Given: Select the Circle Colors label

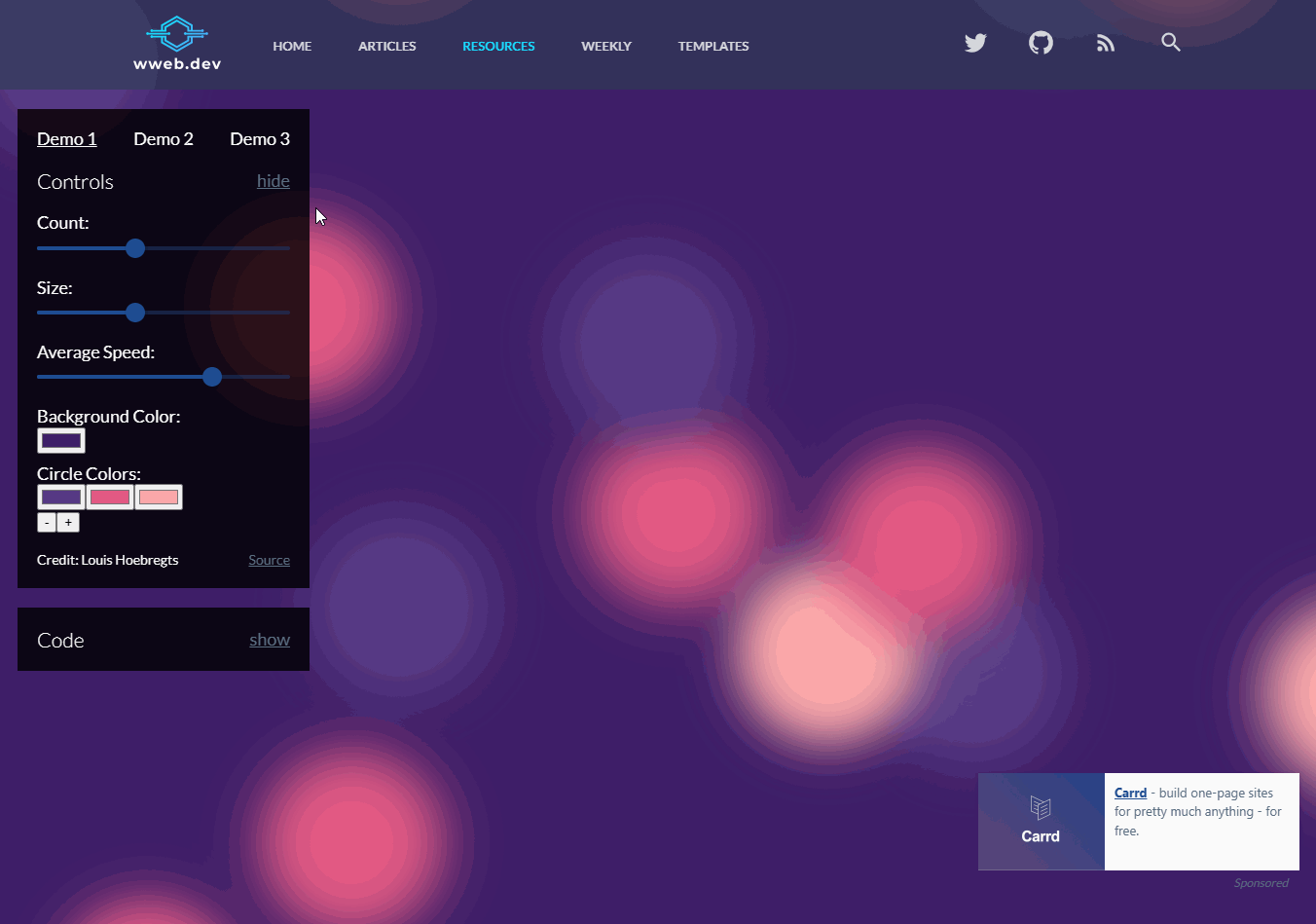Looking at the screenshot, I should 89,474.
